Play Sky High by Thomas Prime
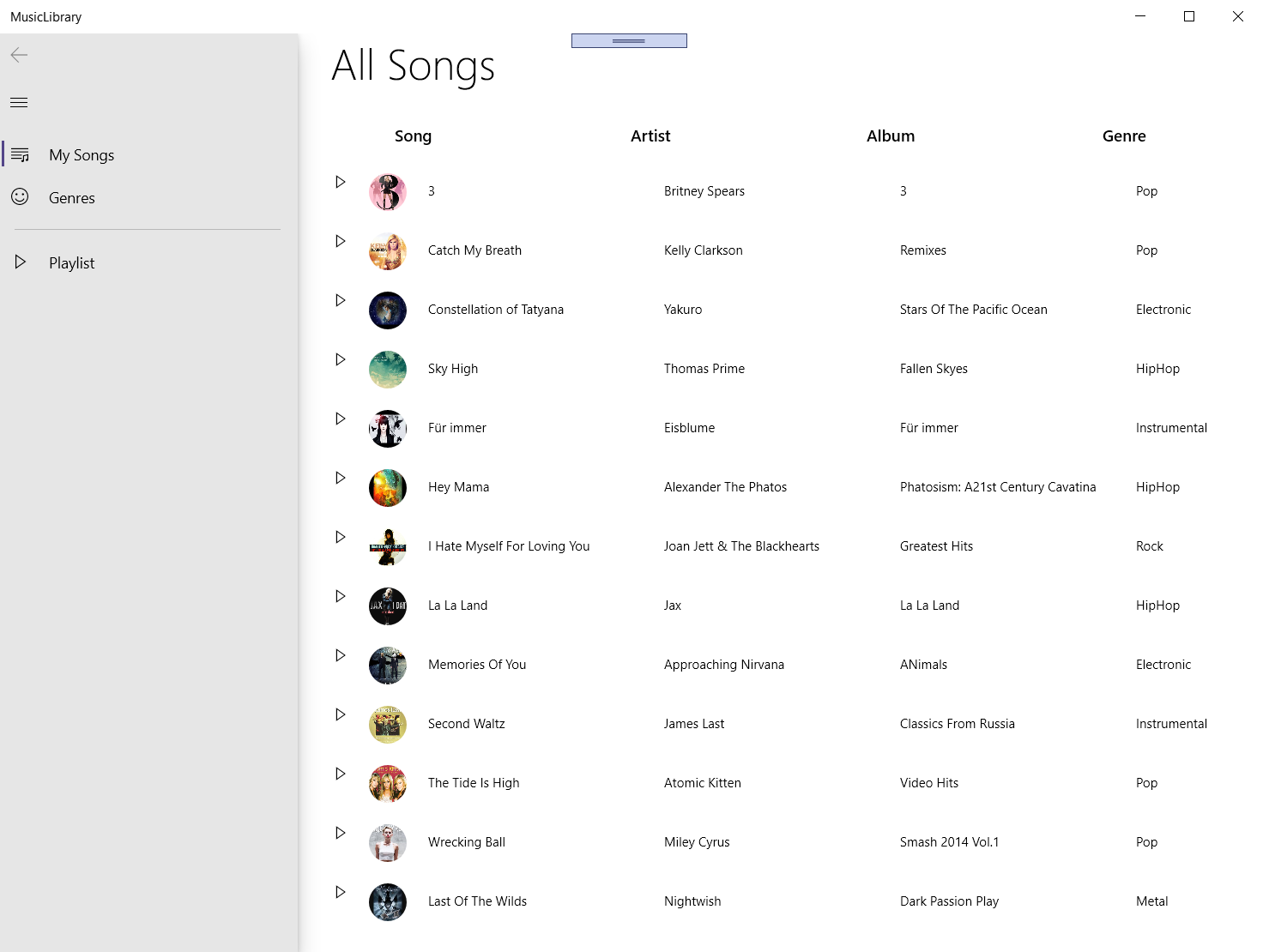 point(340,359)
